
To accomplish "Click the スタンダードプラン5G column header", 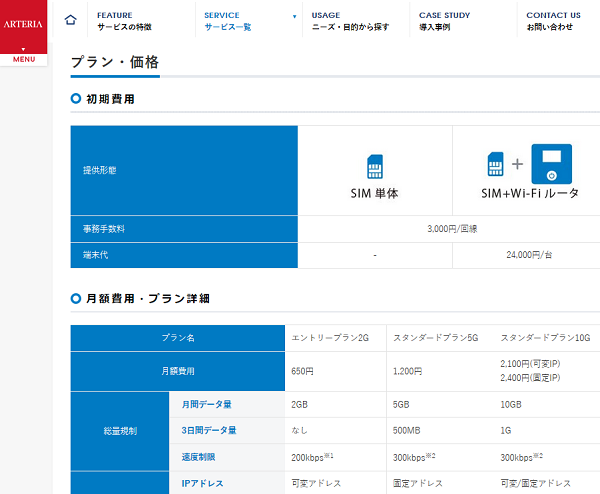I will click(x=435, y=338).
